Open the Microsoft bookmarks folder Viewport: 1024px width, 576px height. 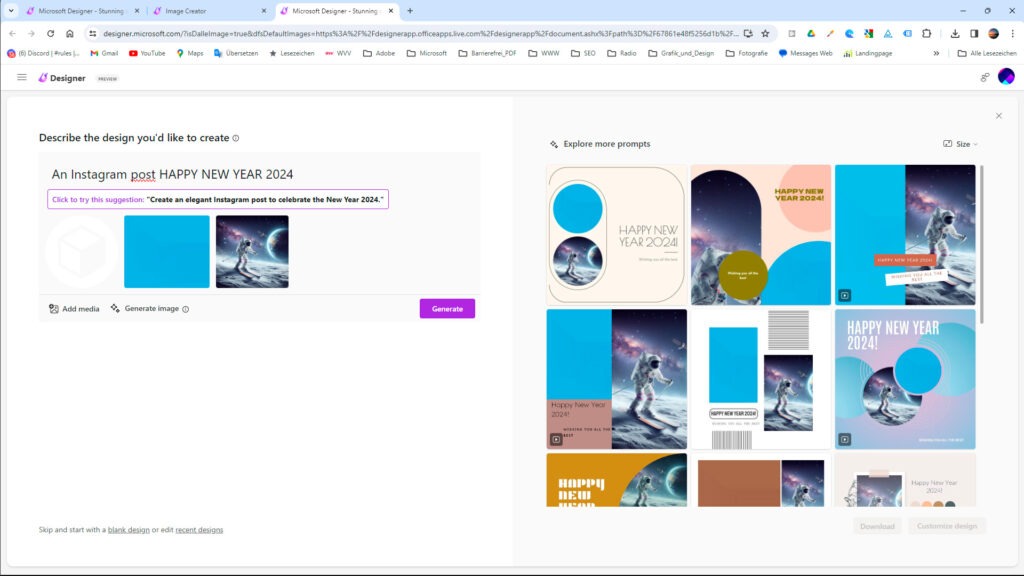(426, 54)
